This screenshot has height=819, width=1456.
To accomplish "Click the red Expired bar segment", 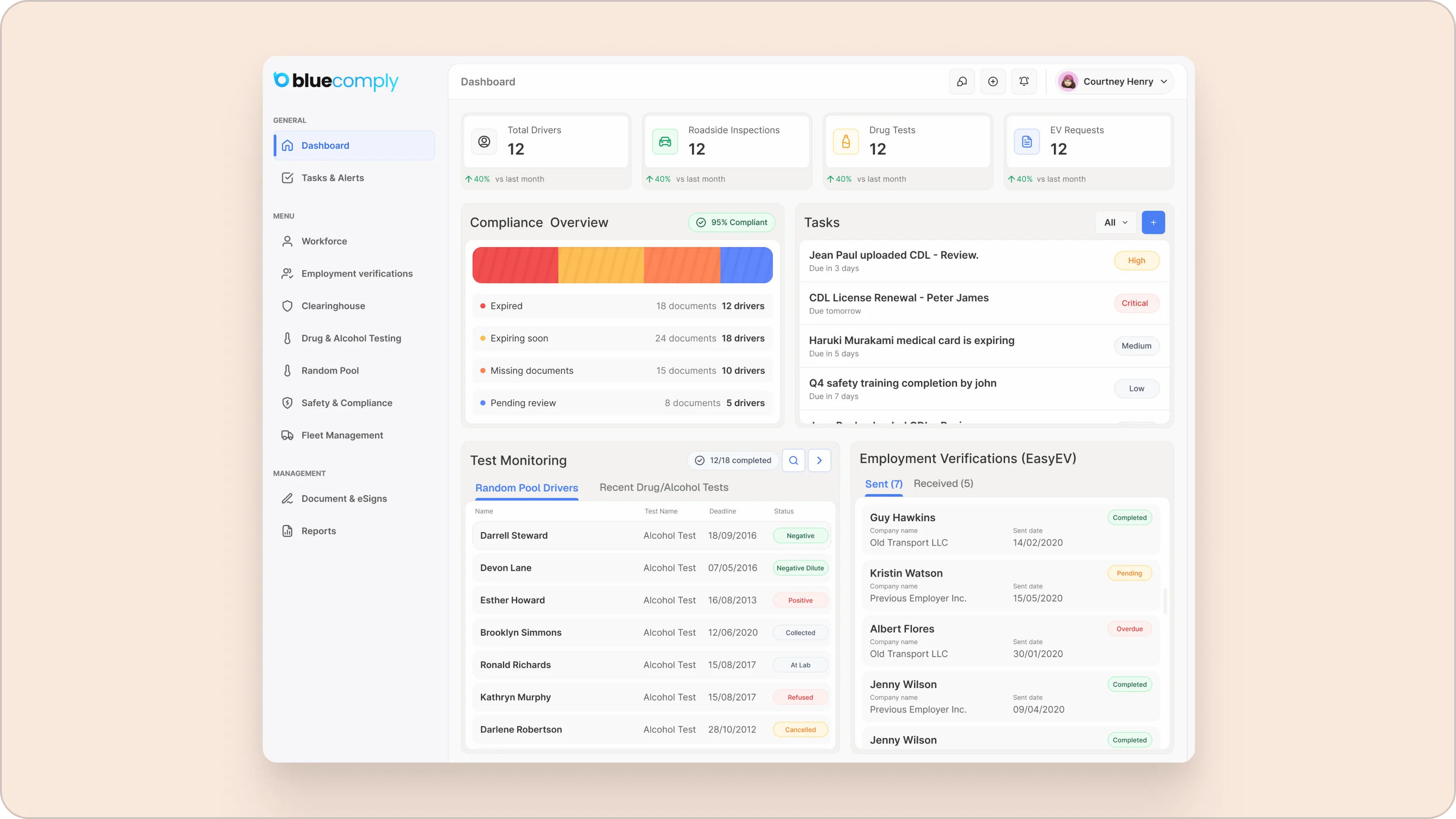I will pos(515,265).
